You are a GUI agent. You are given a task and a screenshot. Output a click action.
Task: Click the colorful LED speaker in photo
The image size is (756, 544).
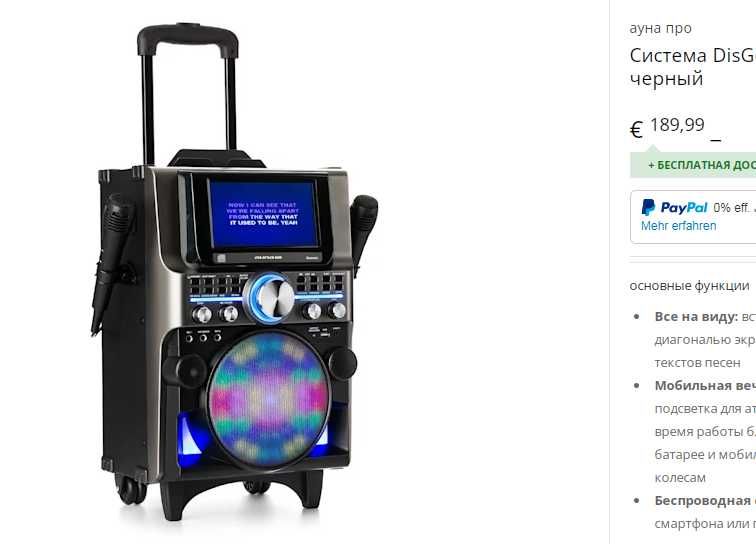269,398
